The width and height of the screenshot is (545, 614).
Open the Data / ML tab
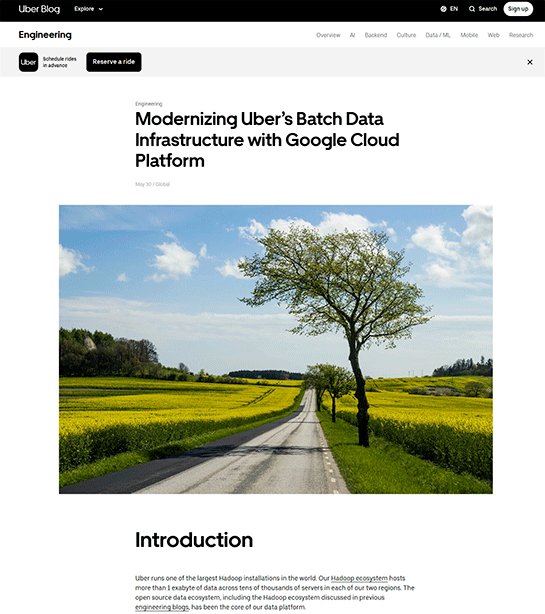point(438,35)
